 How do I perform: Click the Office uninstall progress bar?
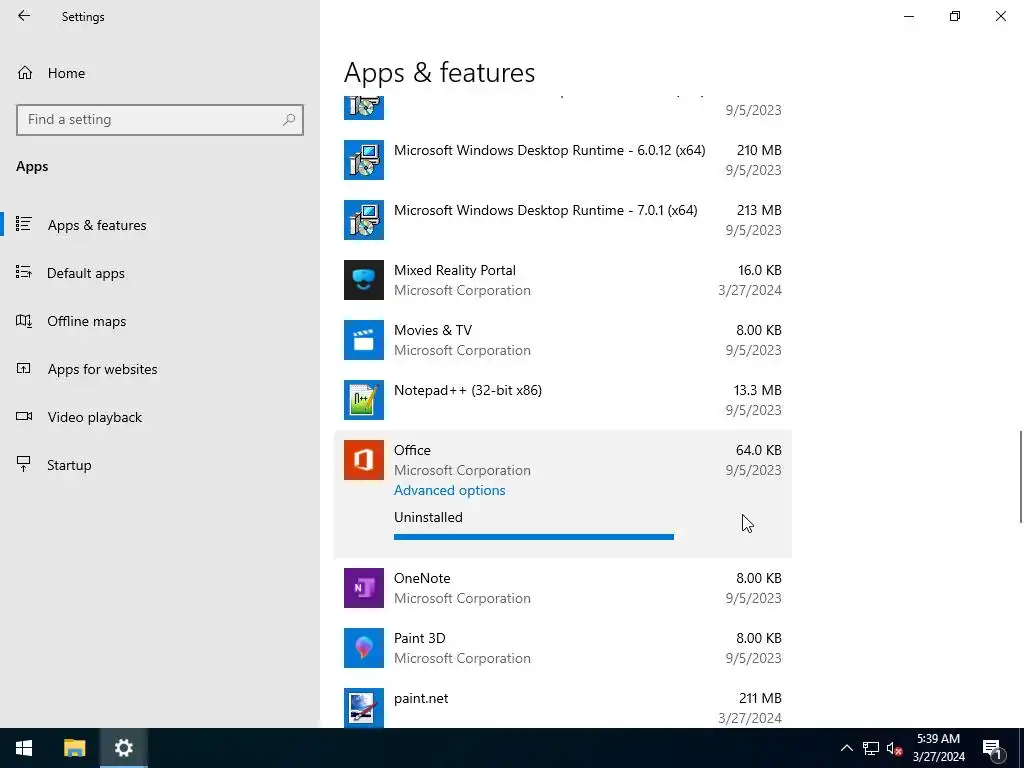coord(534,537)
